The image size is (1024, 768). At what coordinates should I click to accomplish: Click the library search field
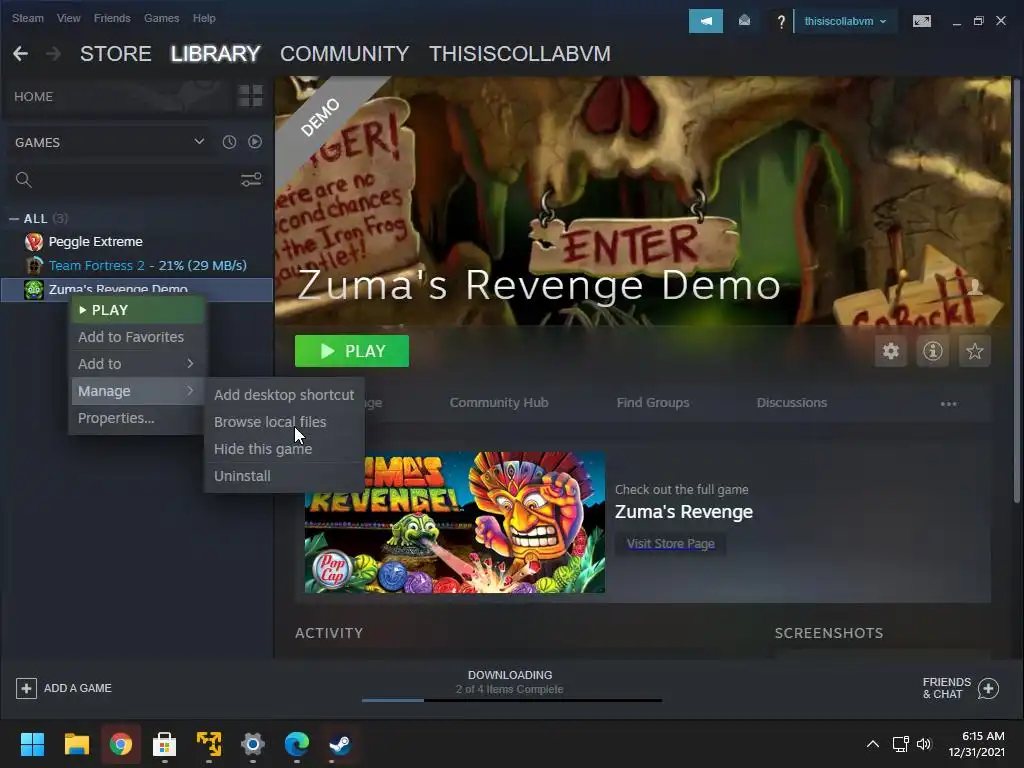click(124, 180)
